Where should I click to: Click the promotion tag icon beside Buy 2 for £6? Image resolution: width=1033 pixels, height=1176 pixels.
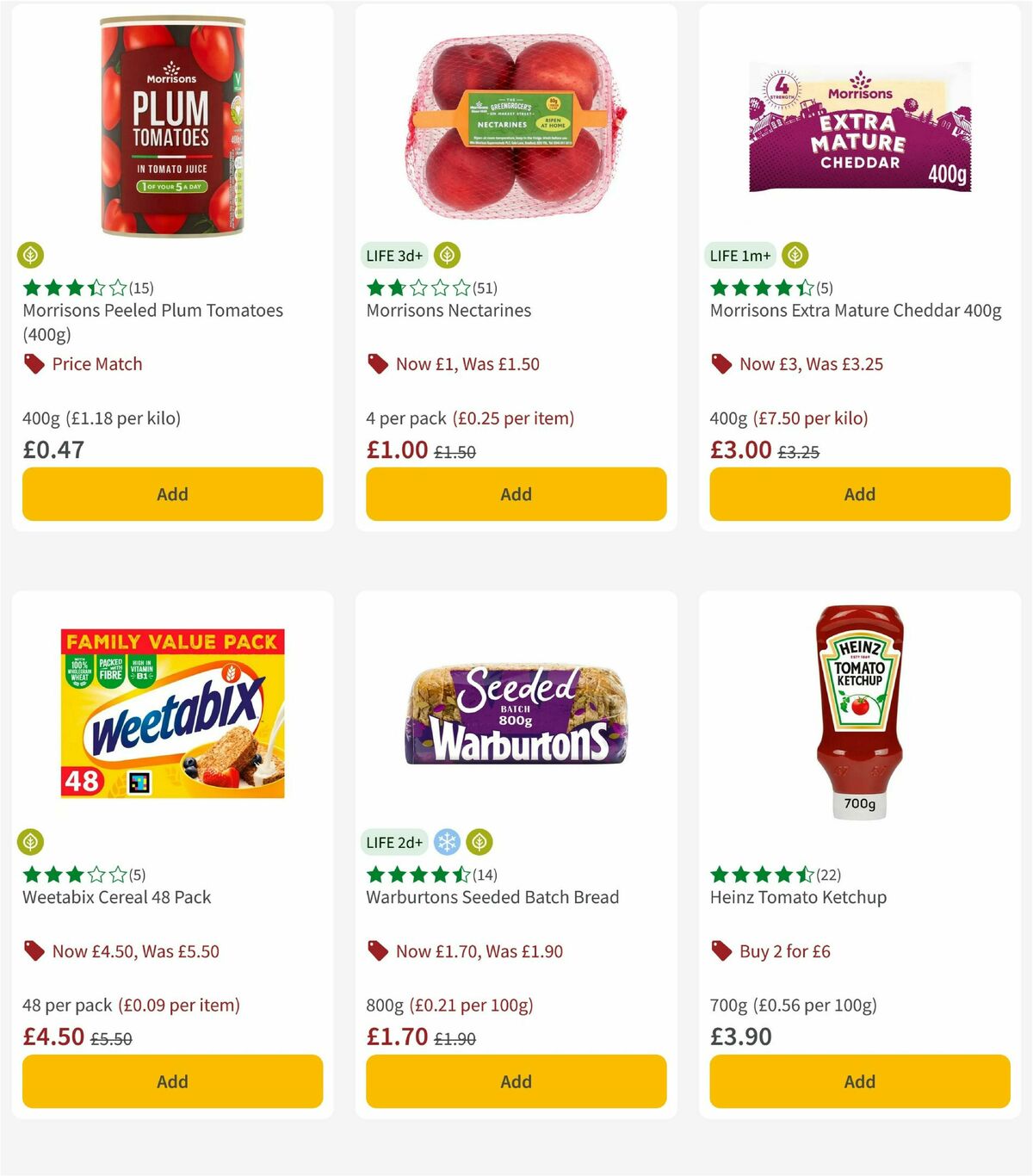coord(721,950)
